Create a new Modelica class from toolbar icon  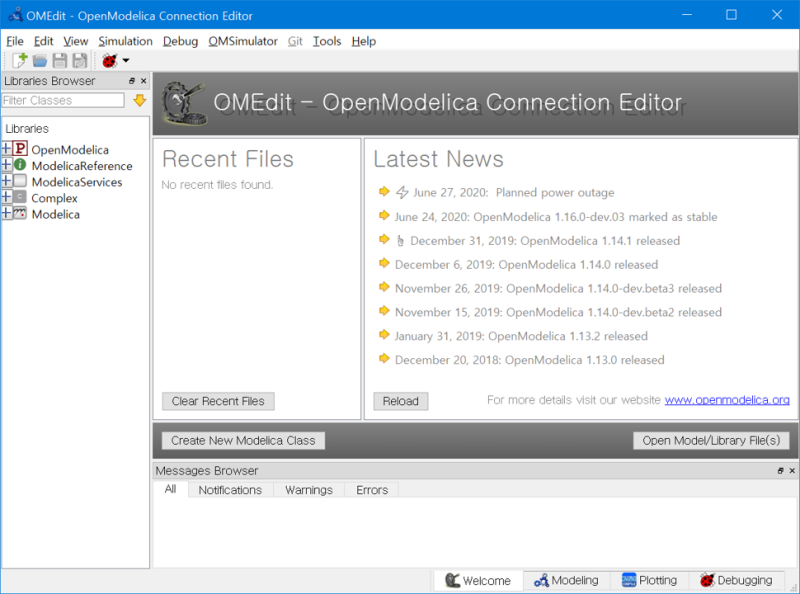(x=19, y=60)
